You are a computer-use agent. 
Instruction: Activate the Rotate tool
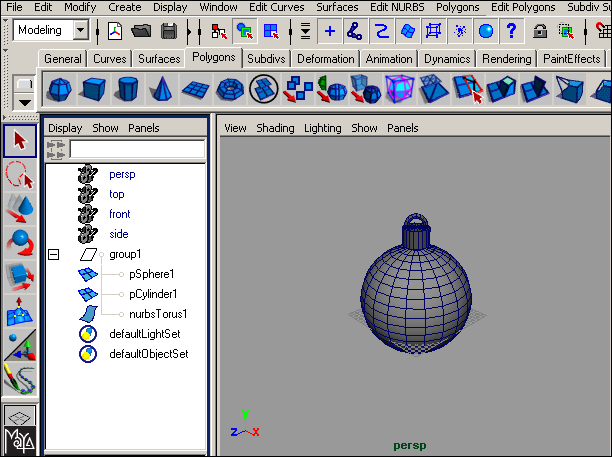point(20,244)
